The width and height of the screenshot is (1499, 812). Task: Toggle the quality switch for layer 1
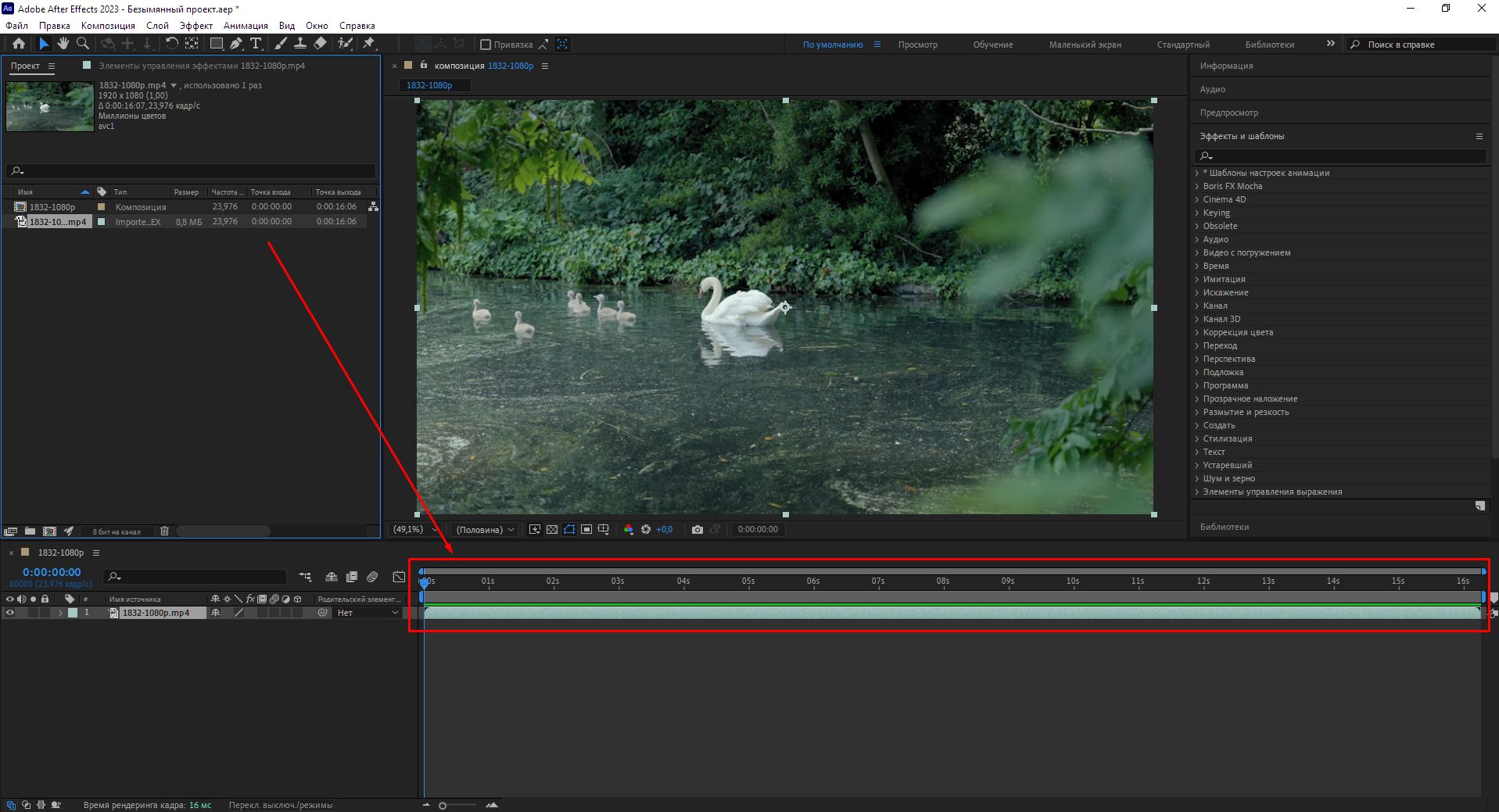238,613
